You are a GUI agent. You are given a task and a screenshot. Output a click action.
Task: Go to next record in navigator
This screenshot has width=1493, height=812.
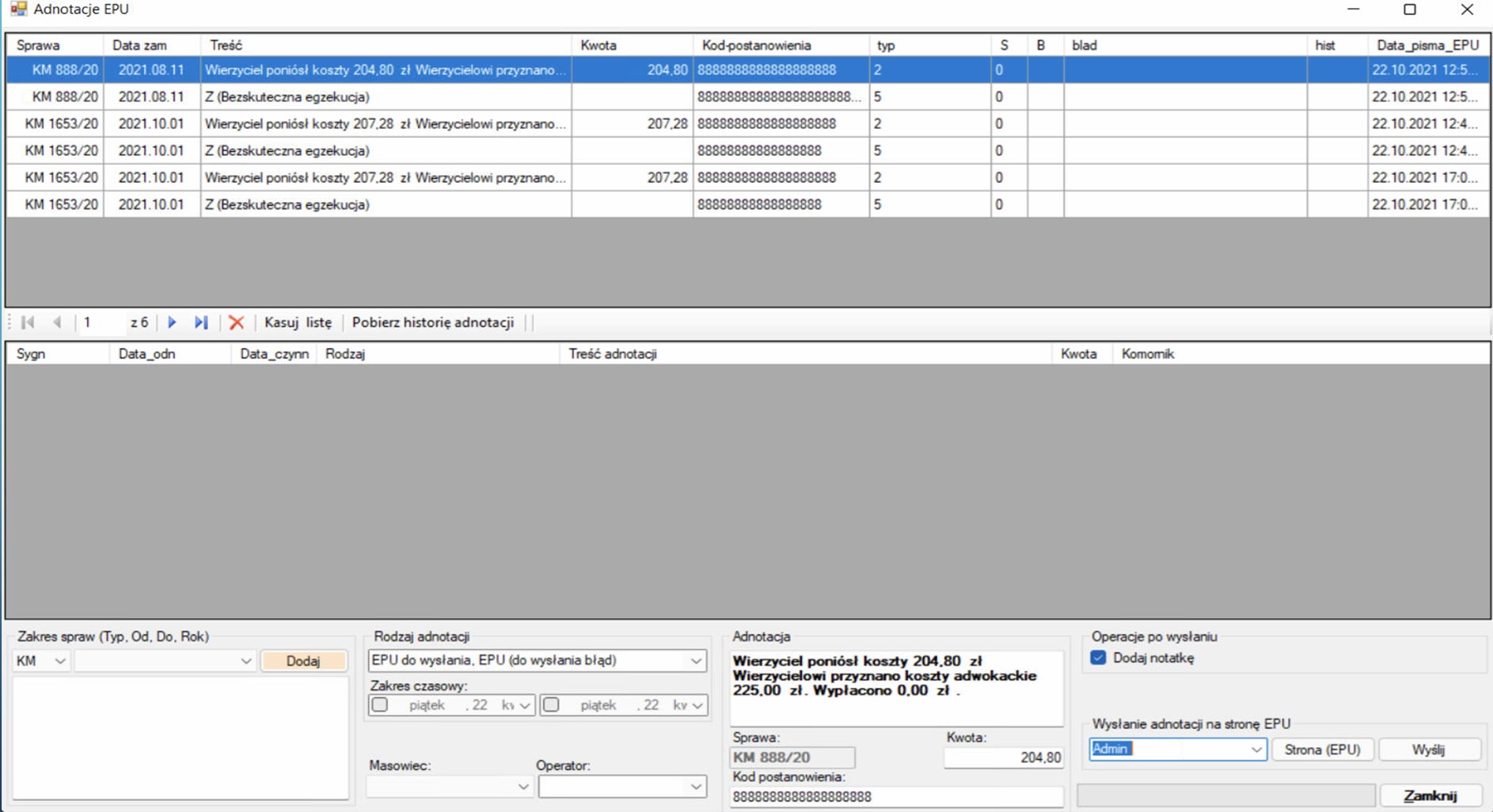pyautogui.click(x=172, y=322)
